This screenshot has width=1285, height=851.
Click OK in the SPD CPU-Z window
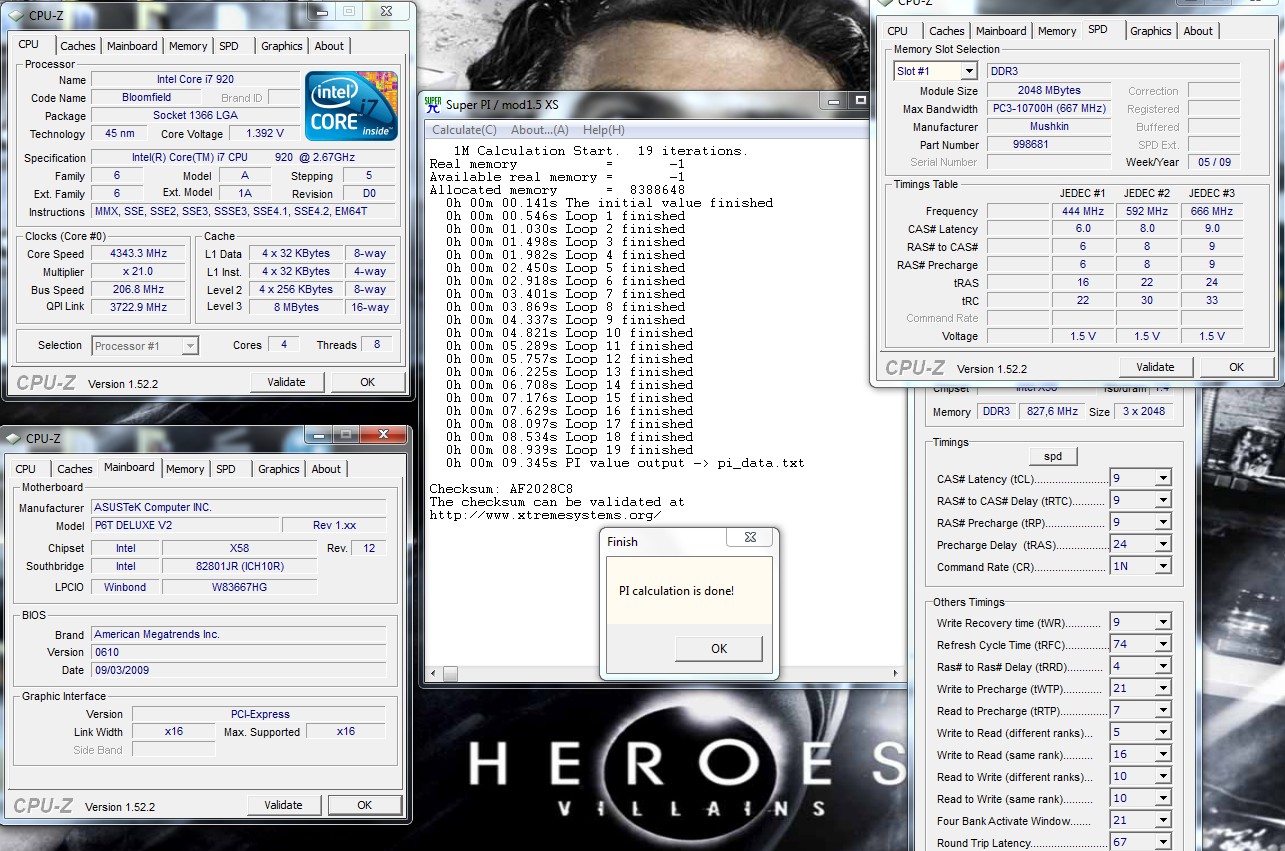tap(1236, 367)
